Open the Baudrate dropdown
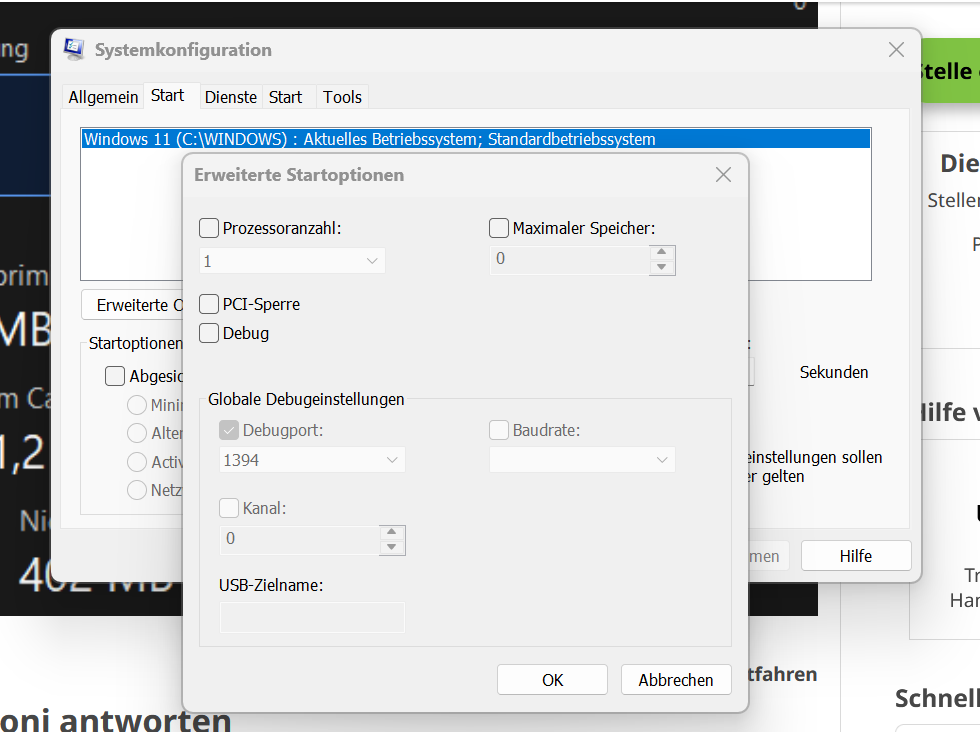This screenshot has height=732, width=980. (582, 460)
